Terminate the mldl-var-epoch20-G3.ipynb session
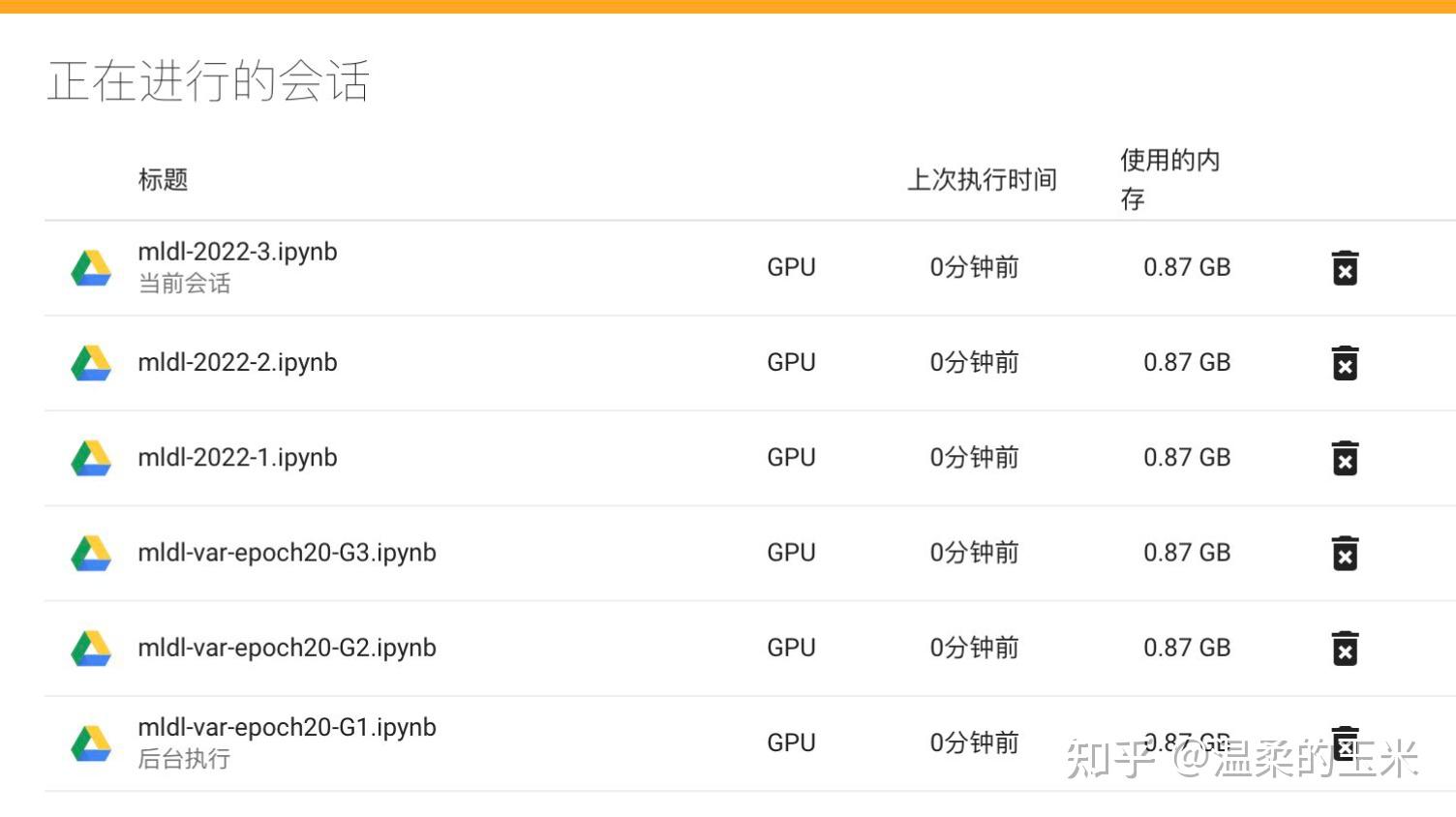The height and width of the screenshot is (817, 1456). [1345, 554]
